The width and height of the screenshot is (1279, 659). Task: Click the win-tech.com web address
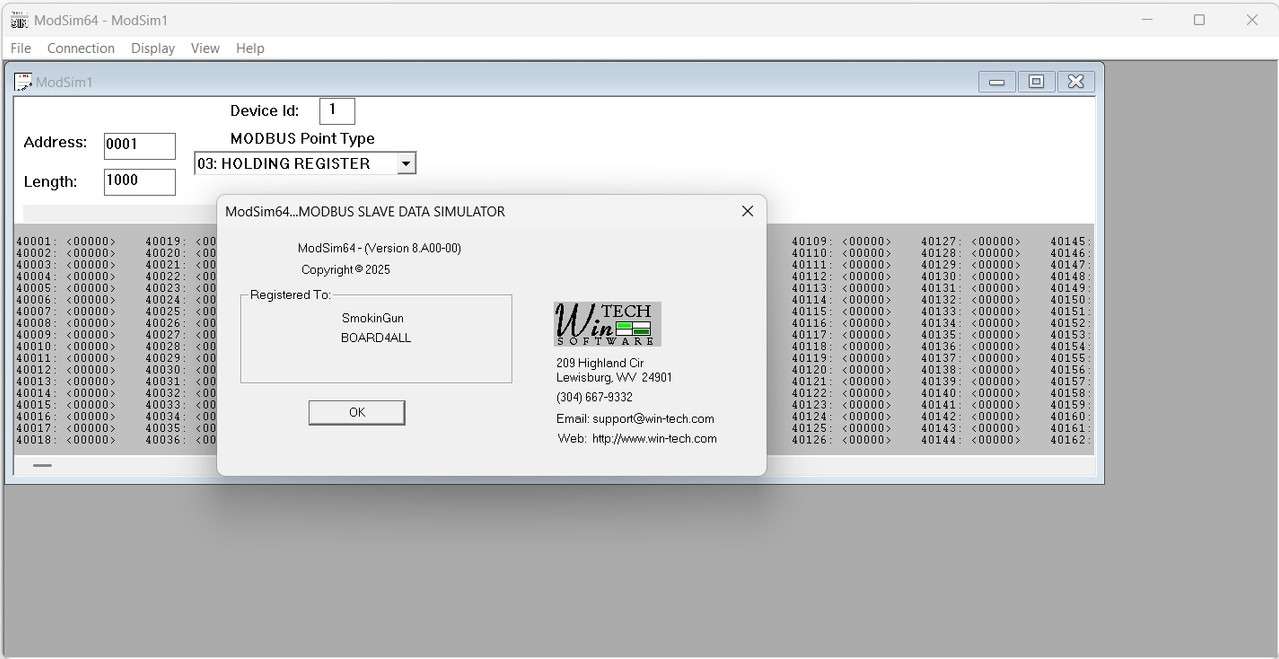(x=654, y=438)
